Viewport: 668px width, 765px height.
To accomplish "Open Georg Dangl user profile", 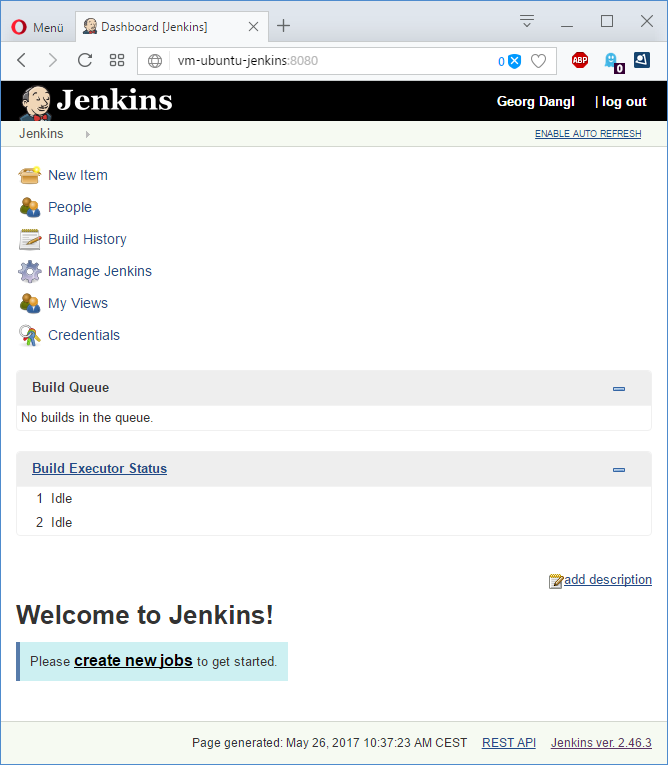I will point(535,101).
